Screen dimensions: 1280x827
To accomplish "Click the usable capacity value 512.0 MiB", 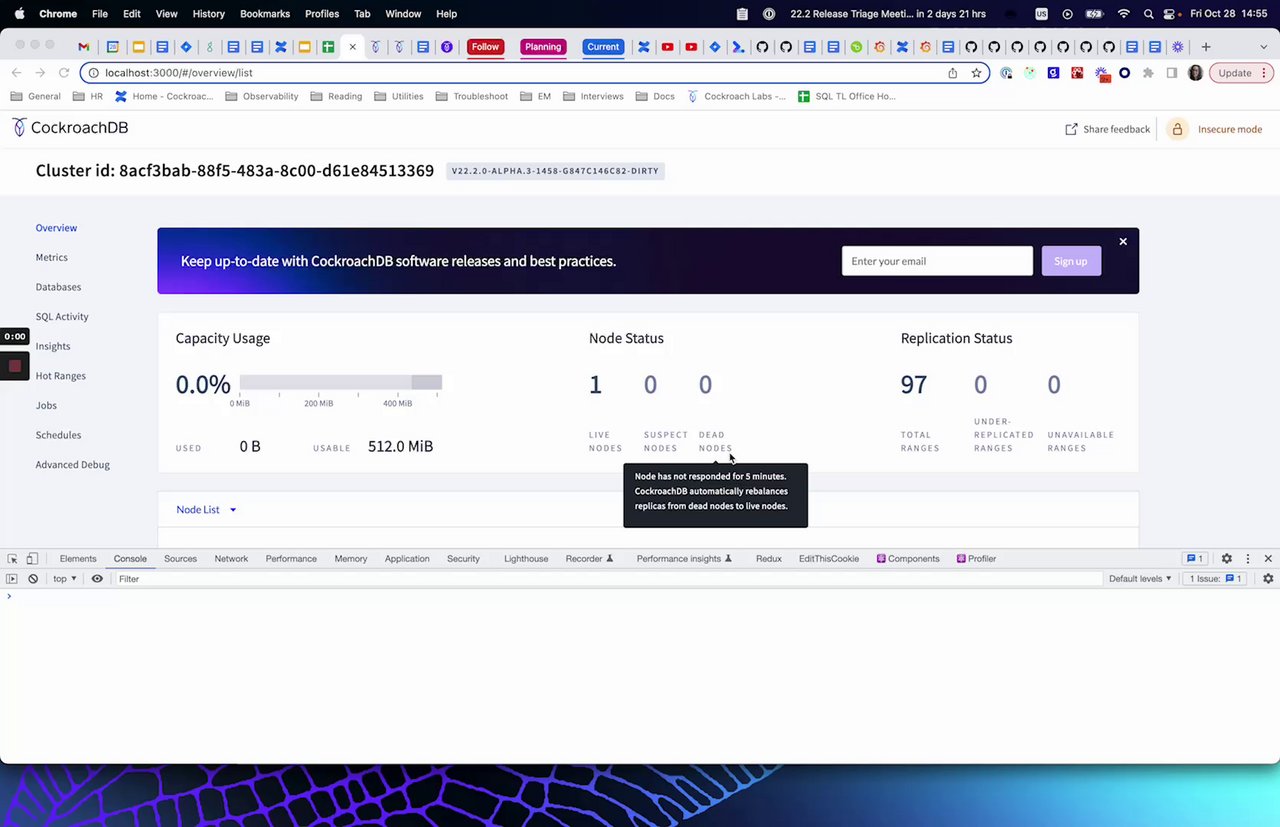I will [x=400, y=447].
